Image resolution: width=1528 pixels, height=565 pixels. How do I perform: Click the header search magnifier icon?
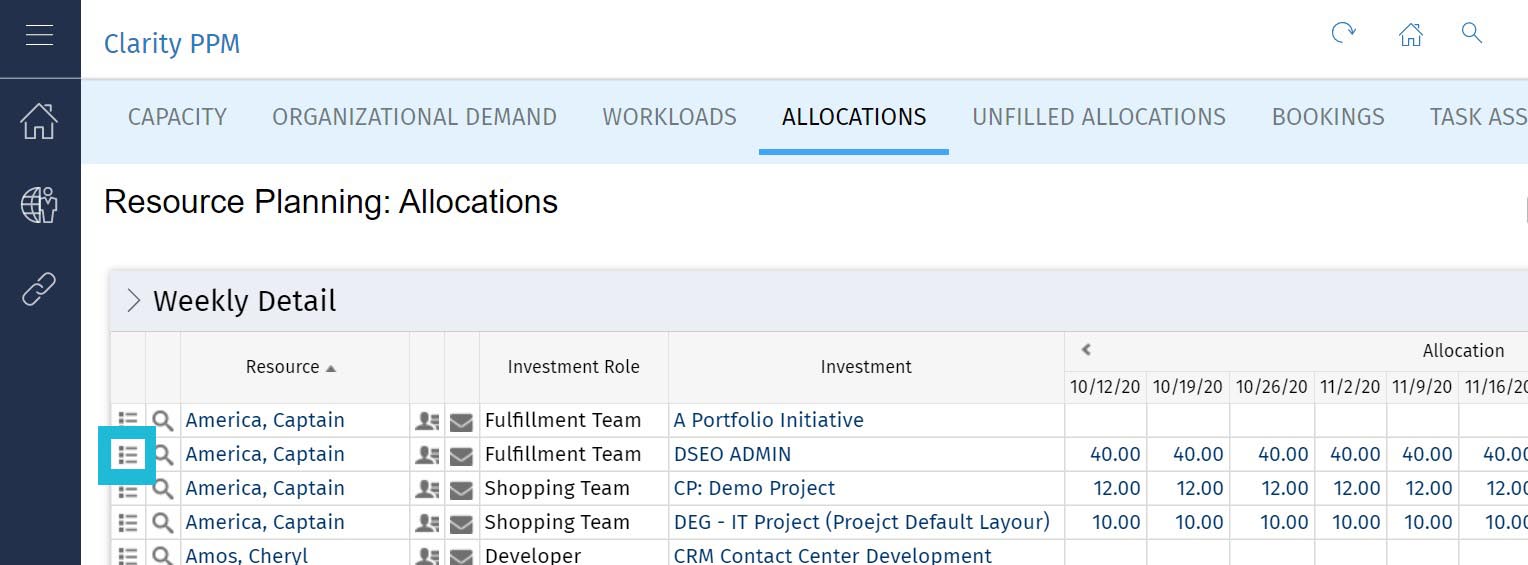coord(1471,33)
